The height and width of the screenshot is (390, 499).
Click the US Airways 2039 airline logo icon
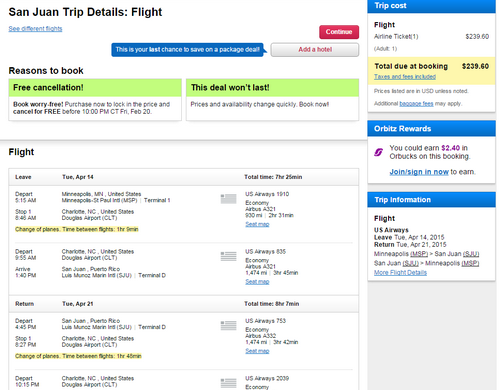(228, 383)
